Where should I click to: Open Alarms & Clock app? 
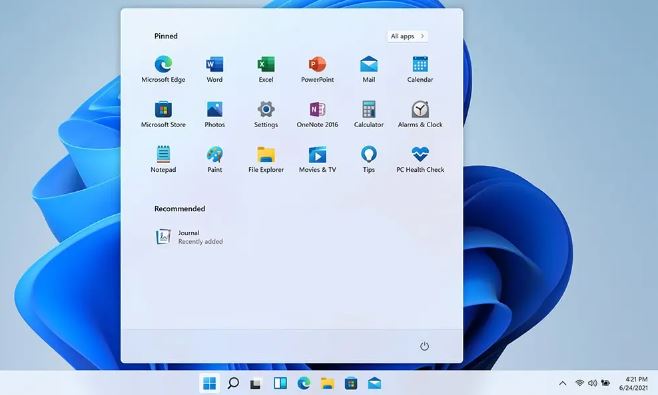pyautogui.click(x=420, y=115)
